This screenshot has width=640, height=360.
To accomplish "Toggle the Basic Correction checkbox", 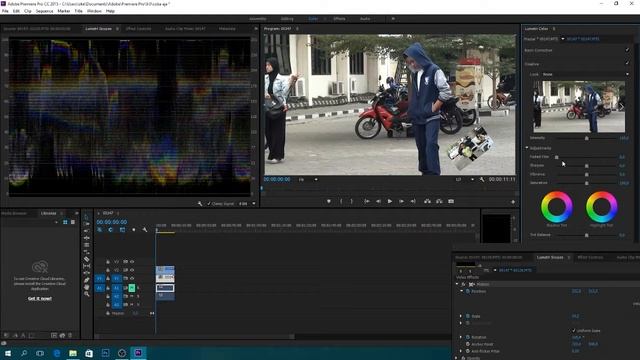I will pyautogui.click(x=627, y=50).
